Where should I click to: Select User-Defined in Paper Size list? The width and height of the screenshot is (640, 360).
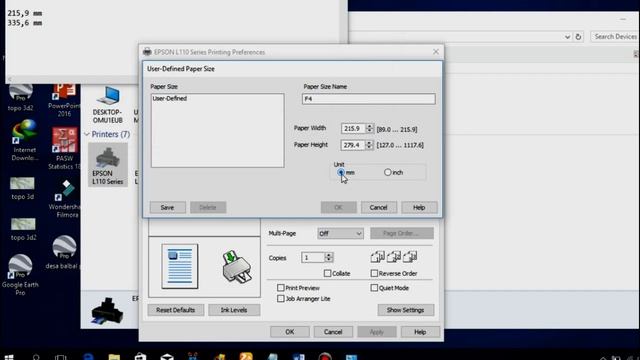pyautogui.click(x=170, y=98)
